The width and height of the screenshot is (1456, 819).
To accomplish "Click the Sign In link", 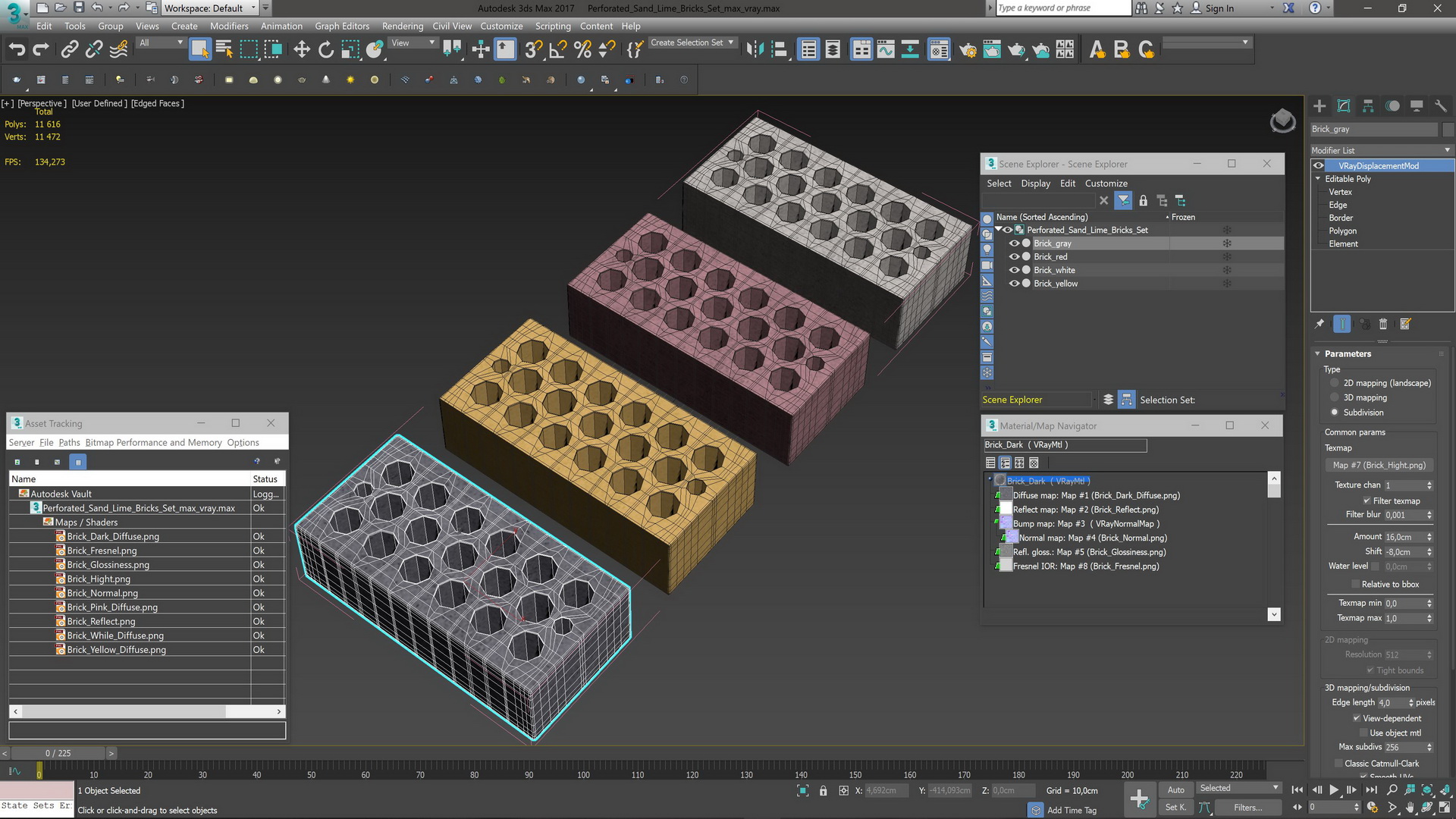I will (1219, 8).
